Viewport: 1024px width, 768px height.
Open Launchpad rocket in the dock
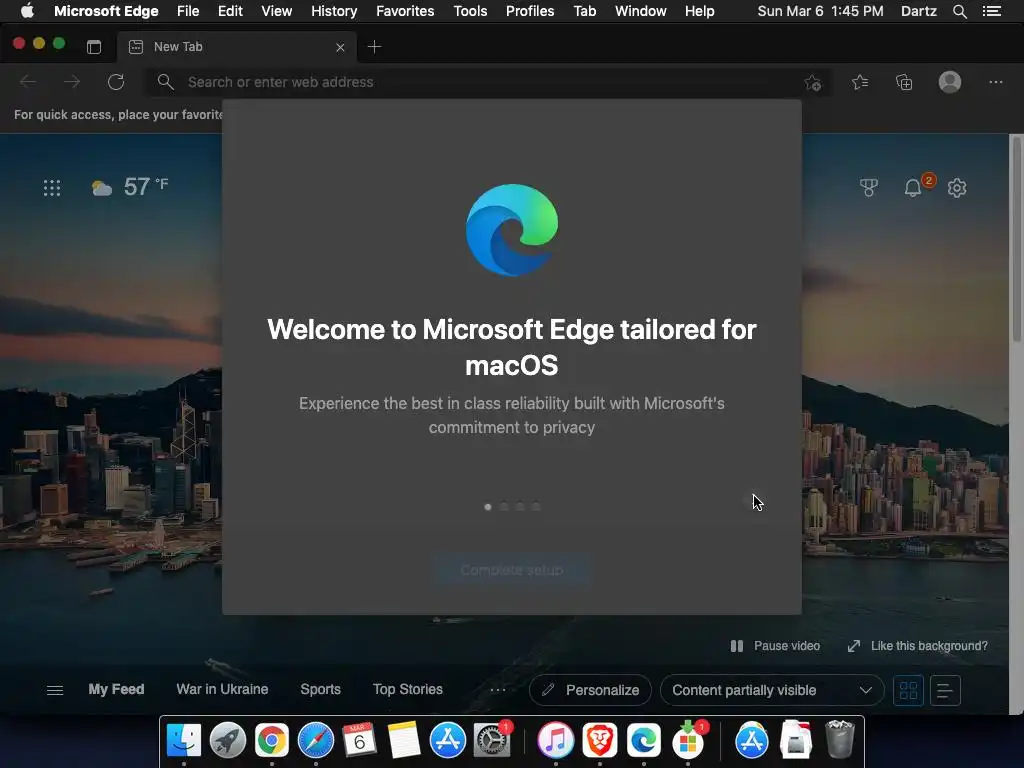(228, 741)
